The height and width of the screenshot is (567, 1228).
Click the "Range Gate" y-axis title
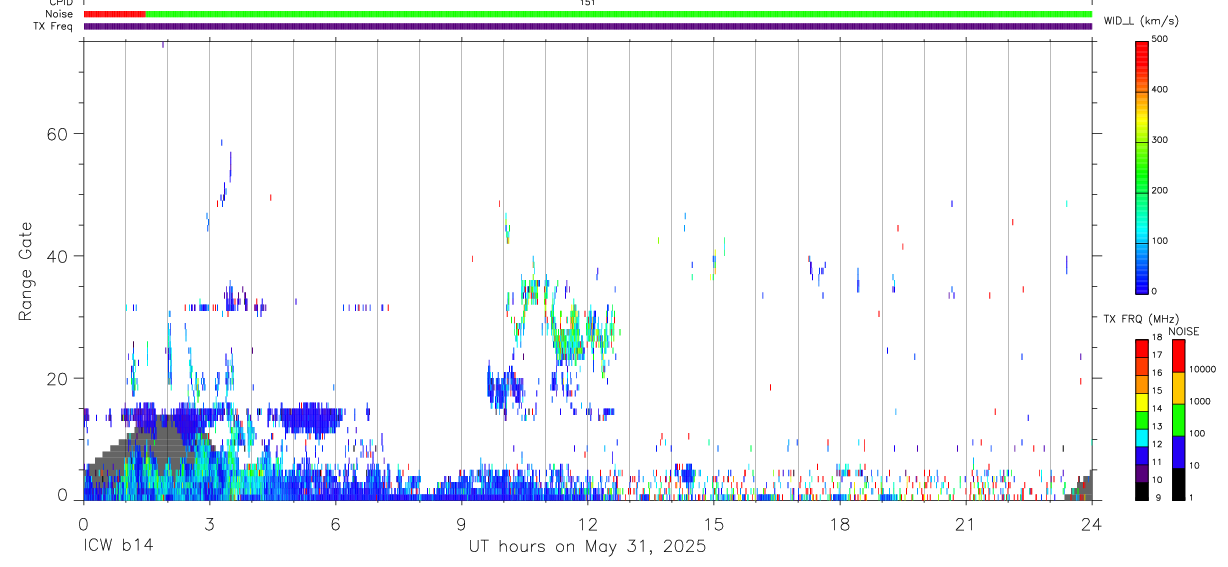[x=27, y=272]
